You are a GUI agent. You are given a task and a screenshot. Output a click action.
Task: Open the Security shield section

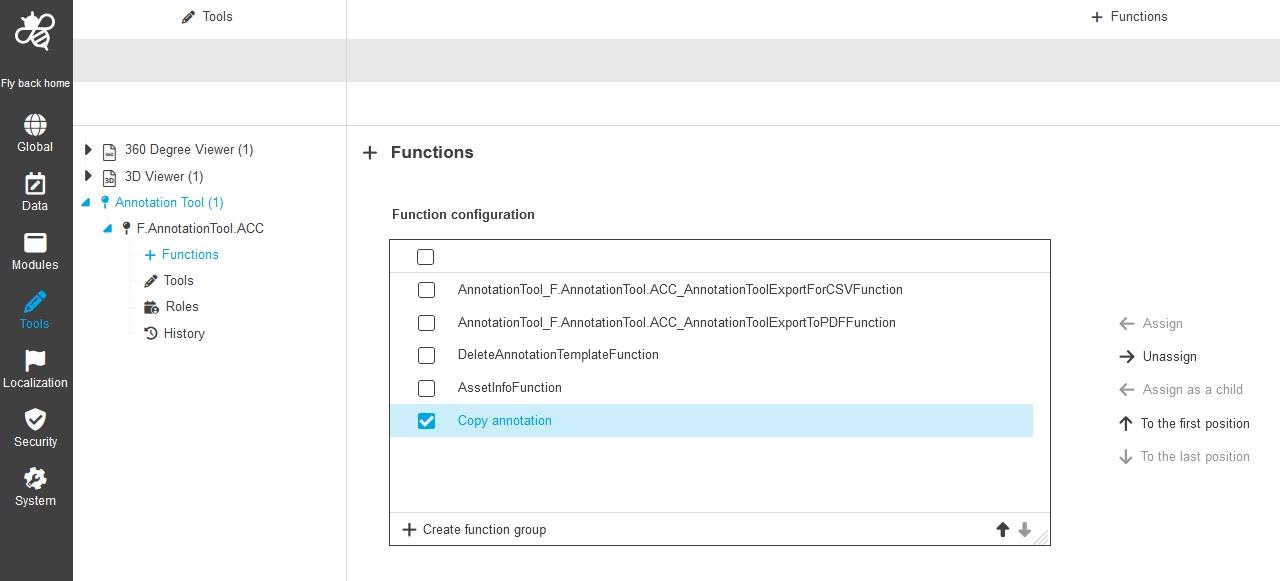pyautogui.click(x=35, y=429)
